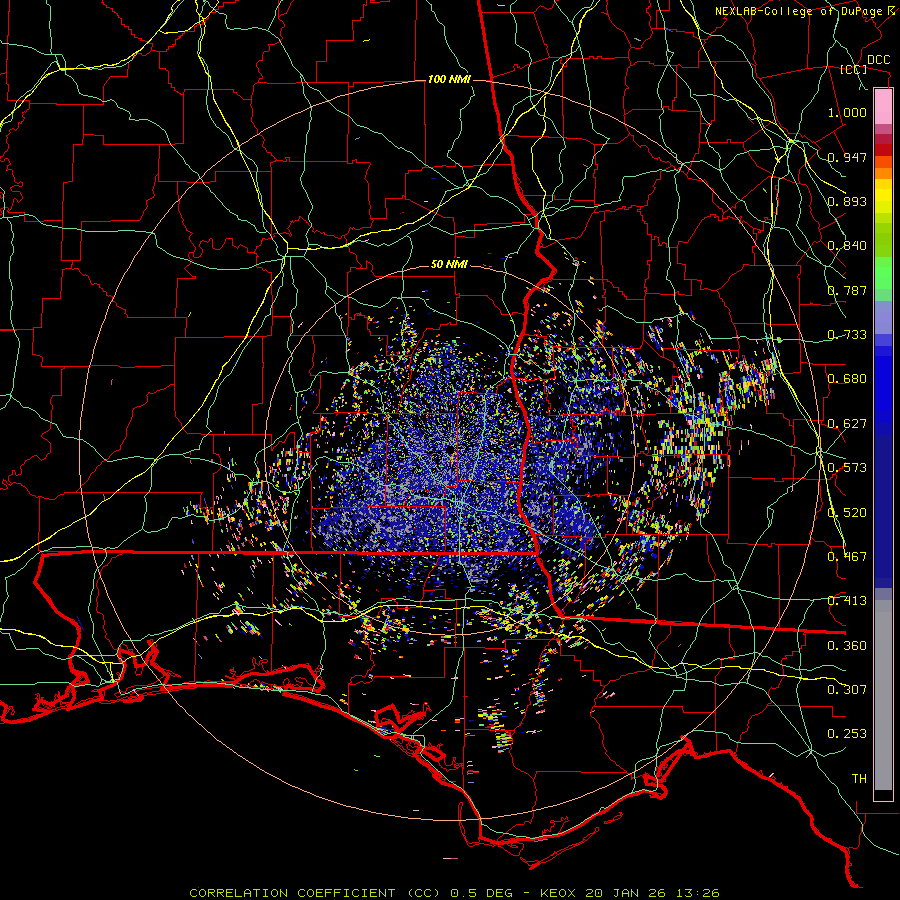Click the red segment of the color bar
The image size is (900, 900).
pos(883,149)
